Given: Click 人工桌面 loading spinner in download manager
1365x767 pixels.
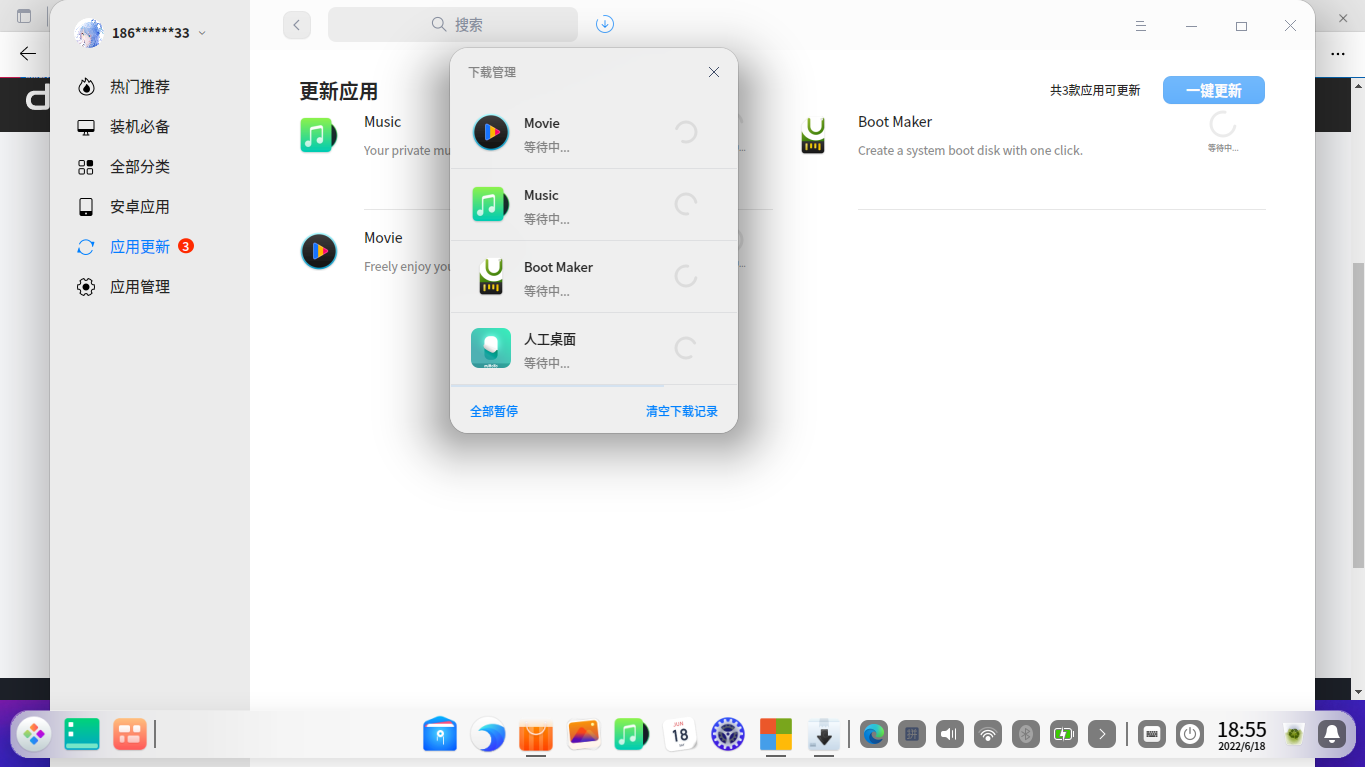Looking at the screenshot, I should point(686,348).
